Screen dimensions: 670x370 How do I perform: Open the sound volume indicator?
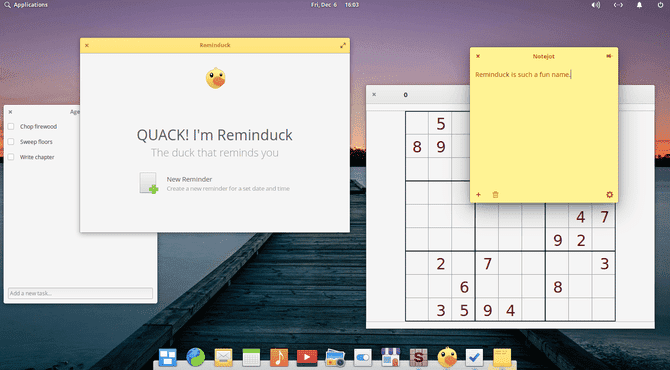[x=596, y=5]
